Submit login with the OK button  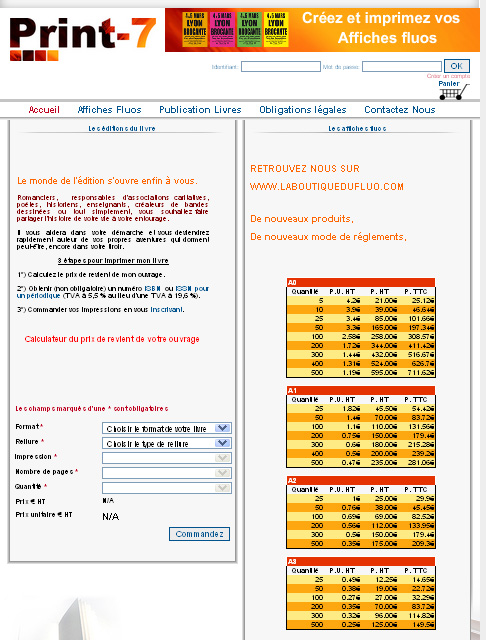coord(457,66)
